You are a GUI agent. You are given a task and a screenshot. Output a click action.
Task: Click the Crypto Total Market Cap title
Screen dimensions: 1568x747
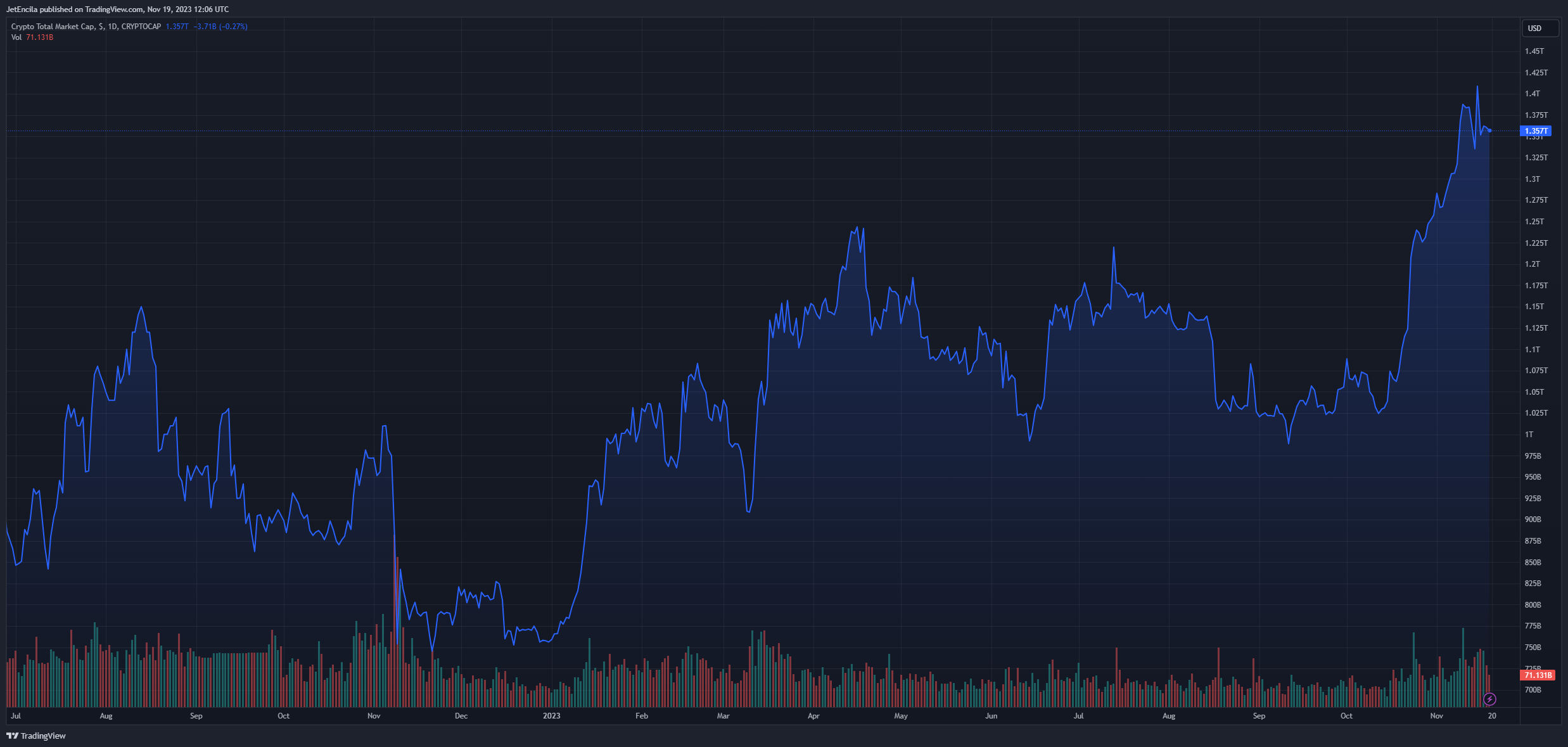[x=53, y=27]
